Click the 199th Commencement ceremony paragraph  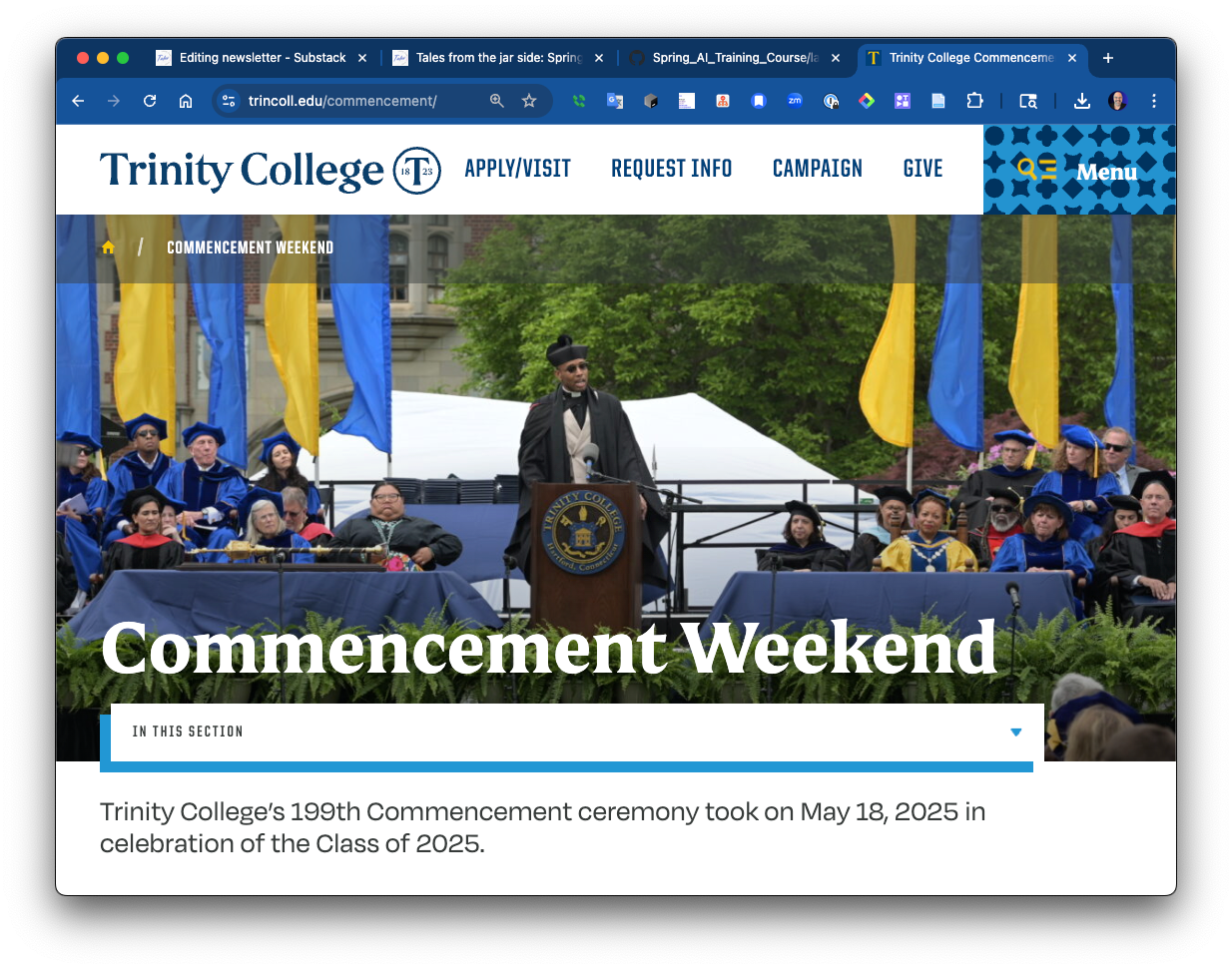[x=542, y=827]
